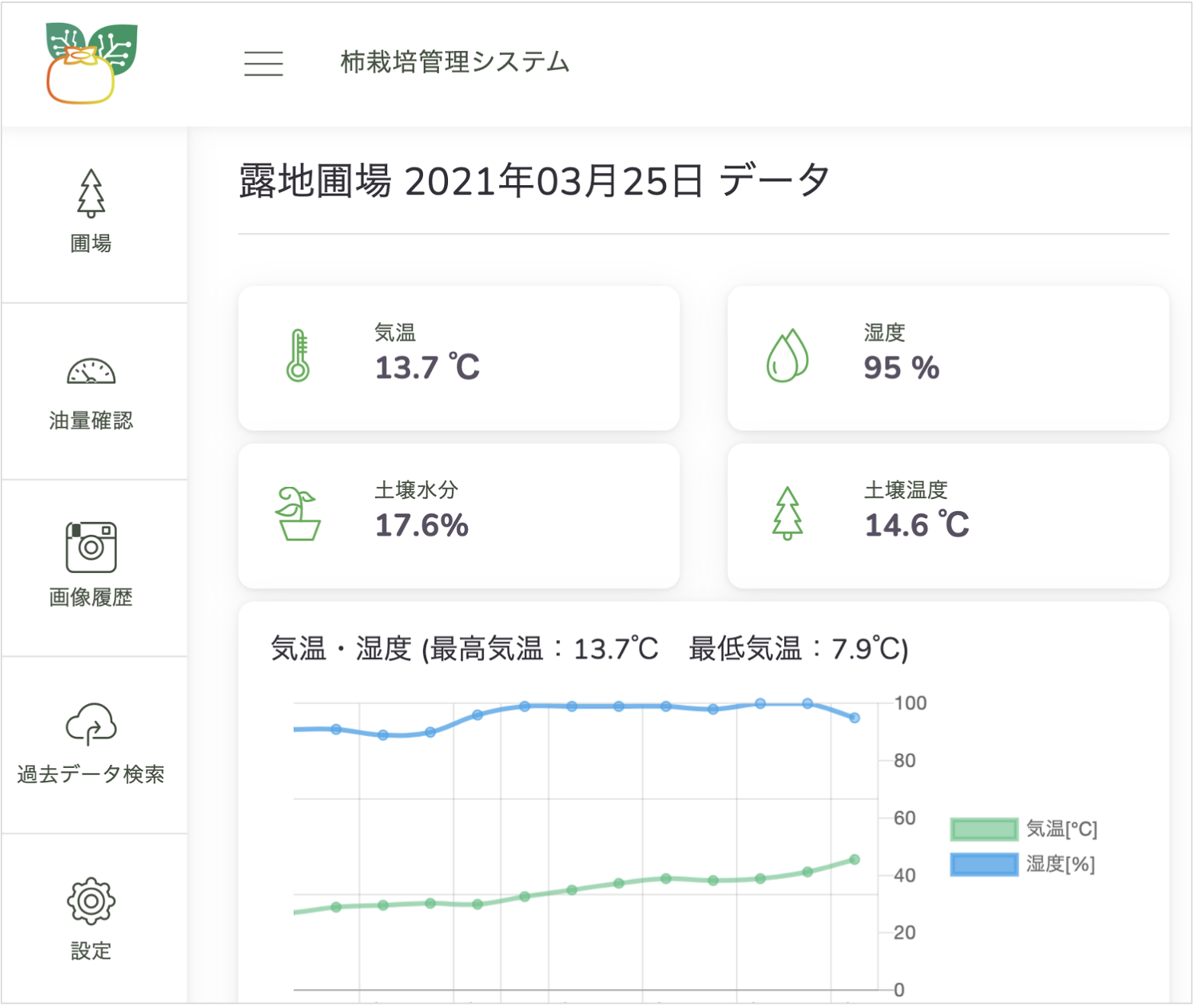
Task: Select the 過去データ検索 menu label
Action: tap(91, 774)
